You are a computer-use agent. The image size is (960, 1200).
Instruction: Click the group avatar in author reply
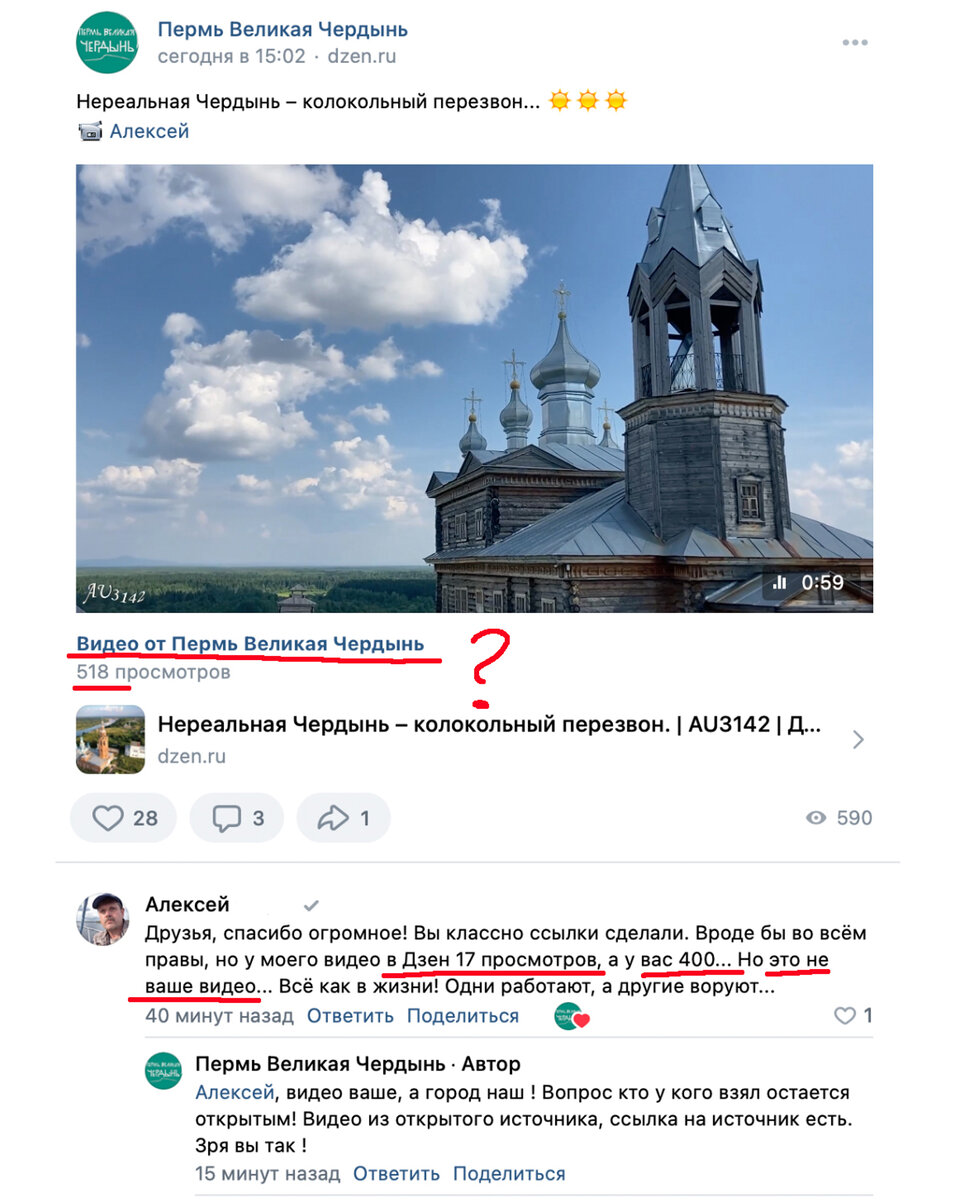pos(163,1070)
